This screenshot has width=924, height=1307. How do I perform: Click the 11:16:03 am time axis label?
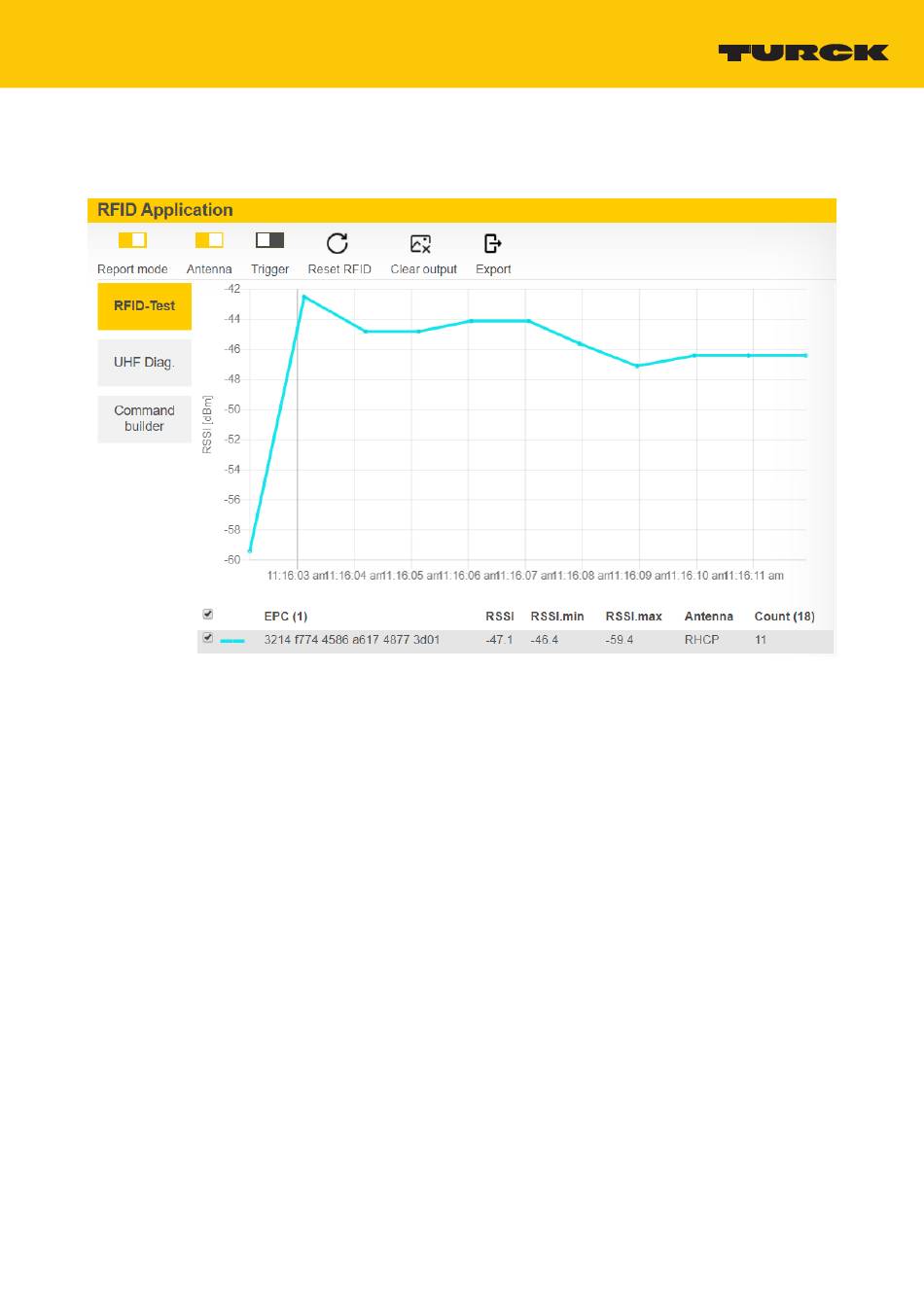298,576
